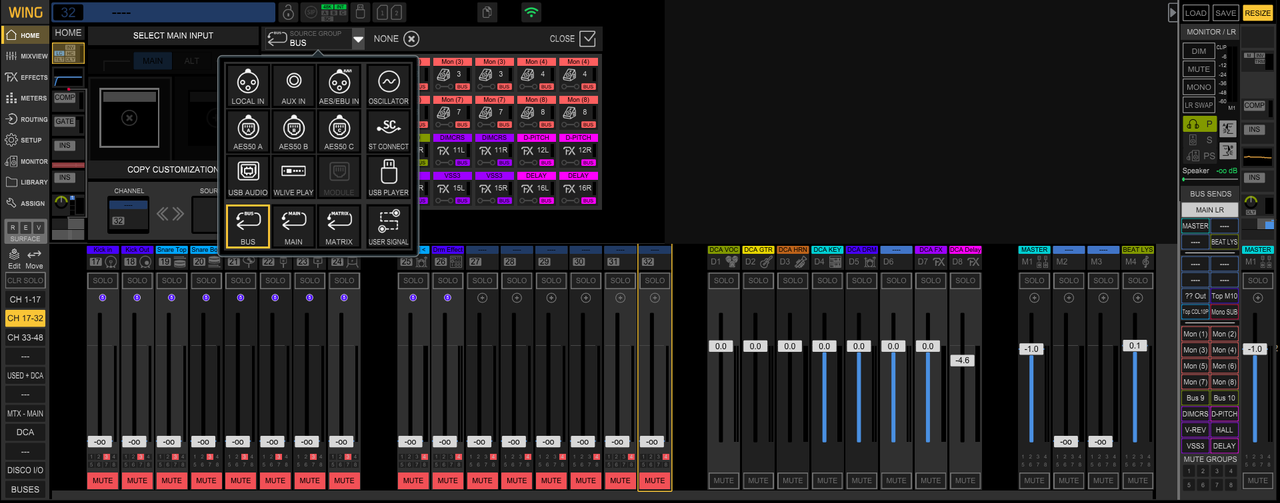Image resolution: width=1280 pixels, height=503 pixels.
Task: Toggle the CLOSE checkbox
Action: [587, 39]
